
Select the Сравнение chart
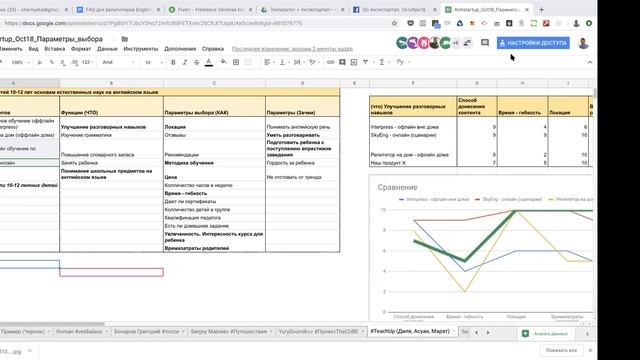tap(482, 247)
